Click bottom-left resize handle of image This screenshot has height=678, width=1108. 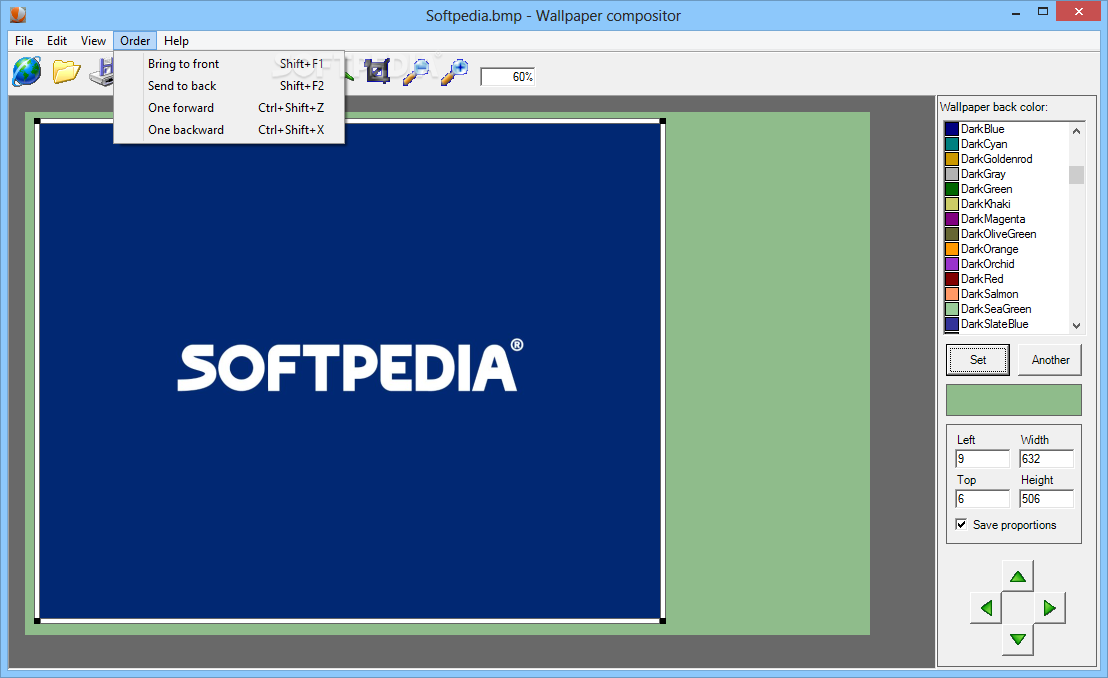[x=37, y=621]
